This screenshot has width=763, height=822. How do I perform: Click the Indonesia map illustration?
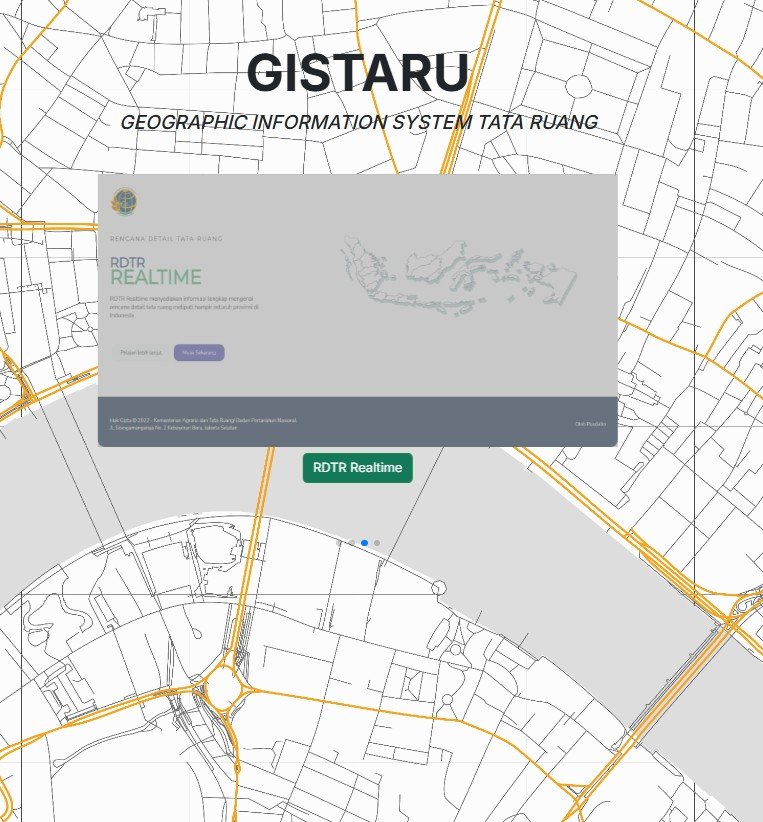coord(458,271)
